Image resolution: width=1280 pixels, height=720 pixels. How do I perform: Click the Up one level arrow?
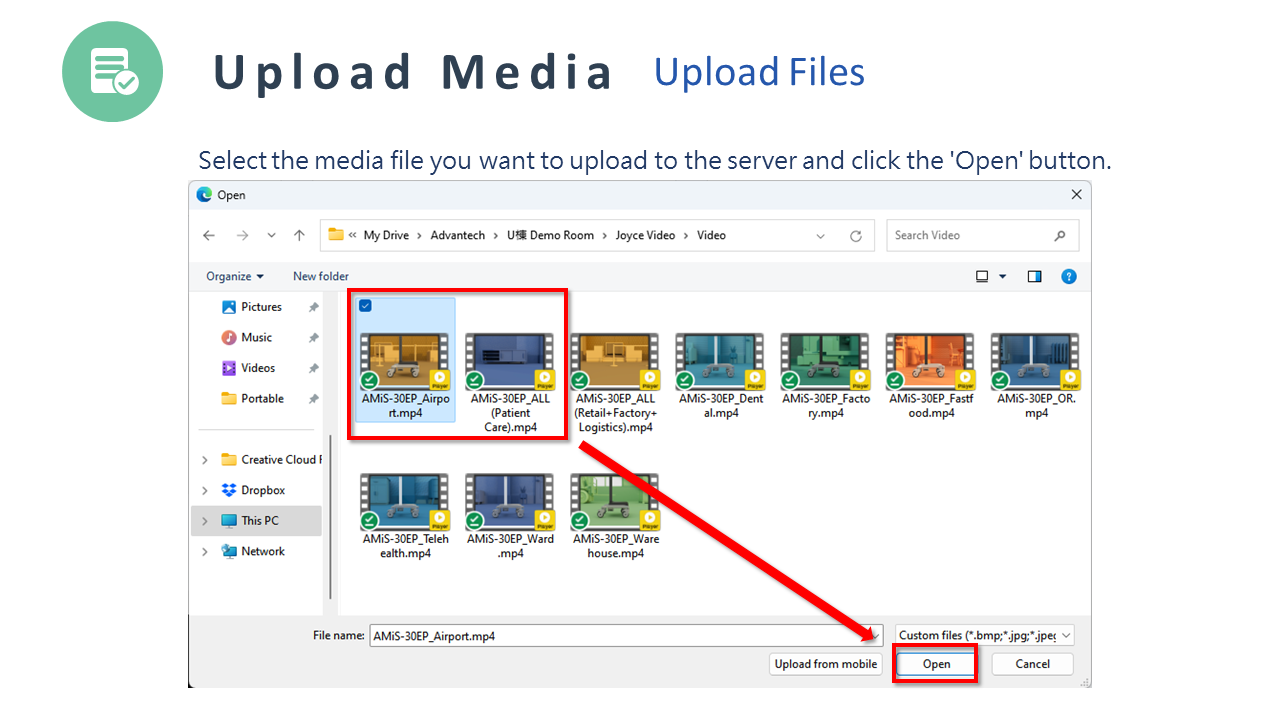(299, 236)
